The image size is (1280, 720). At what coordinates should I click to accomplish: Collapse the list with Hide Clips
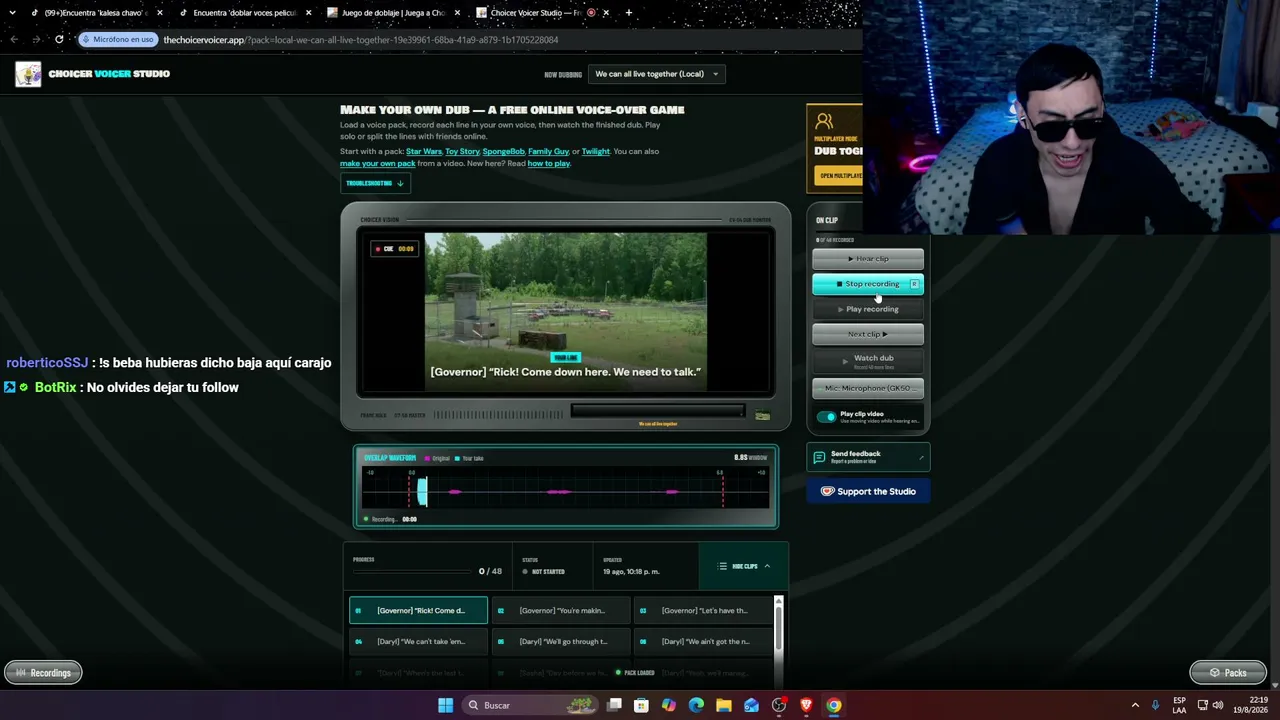coord(744,566)
